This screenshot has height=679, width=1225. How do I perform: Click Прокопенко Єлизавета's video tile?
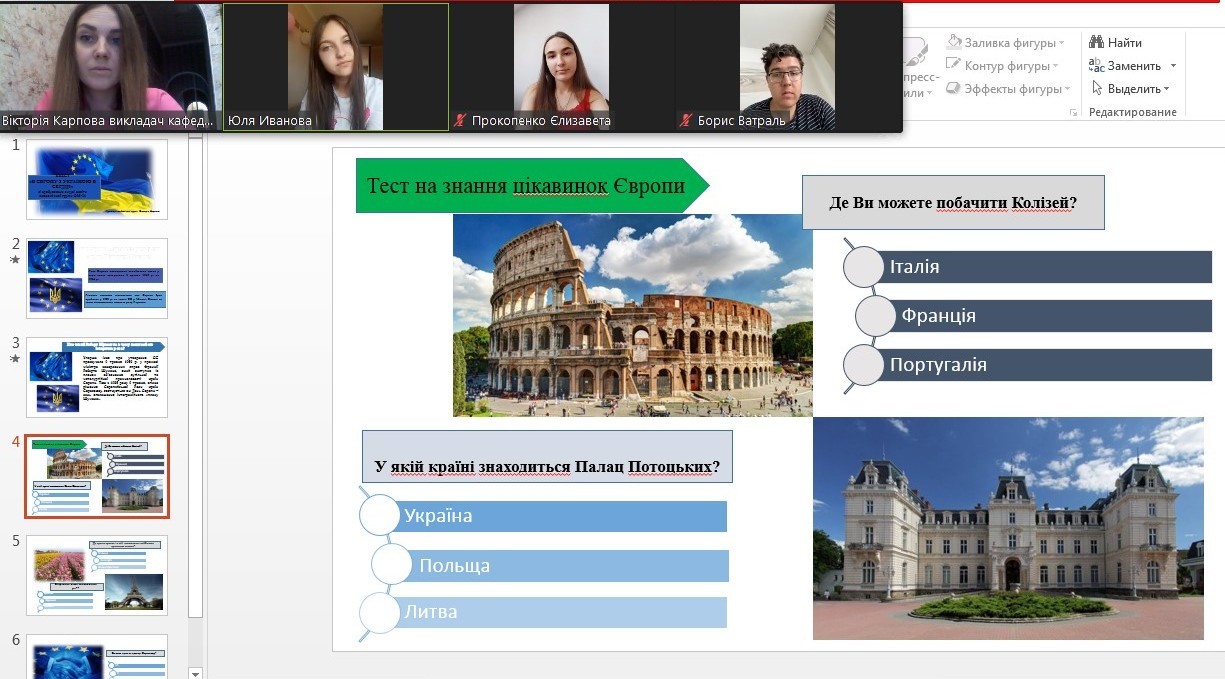pyautogui.click(x=562, y=66)
